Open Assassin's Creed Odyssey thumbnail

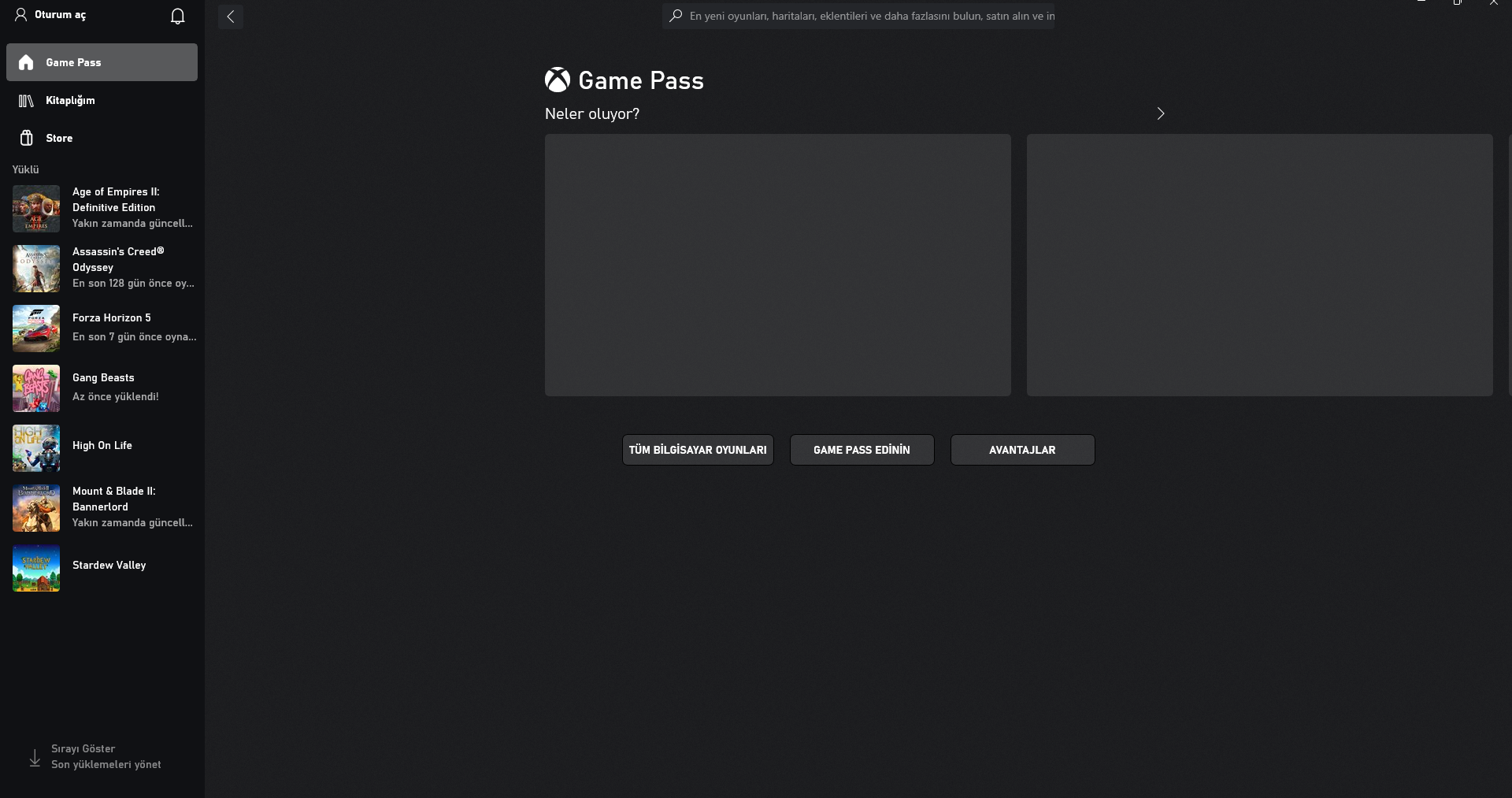click(36, 269)
